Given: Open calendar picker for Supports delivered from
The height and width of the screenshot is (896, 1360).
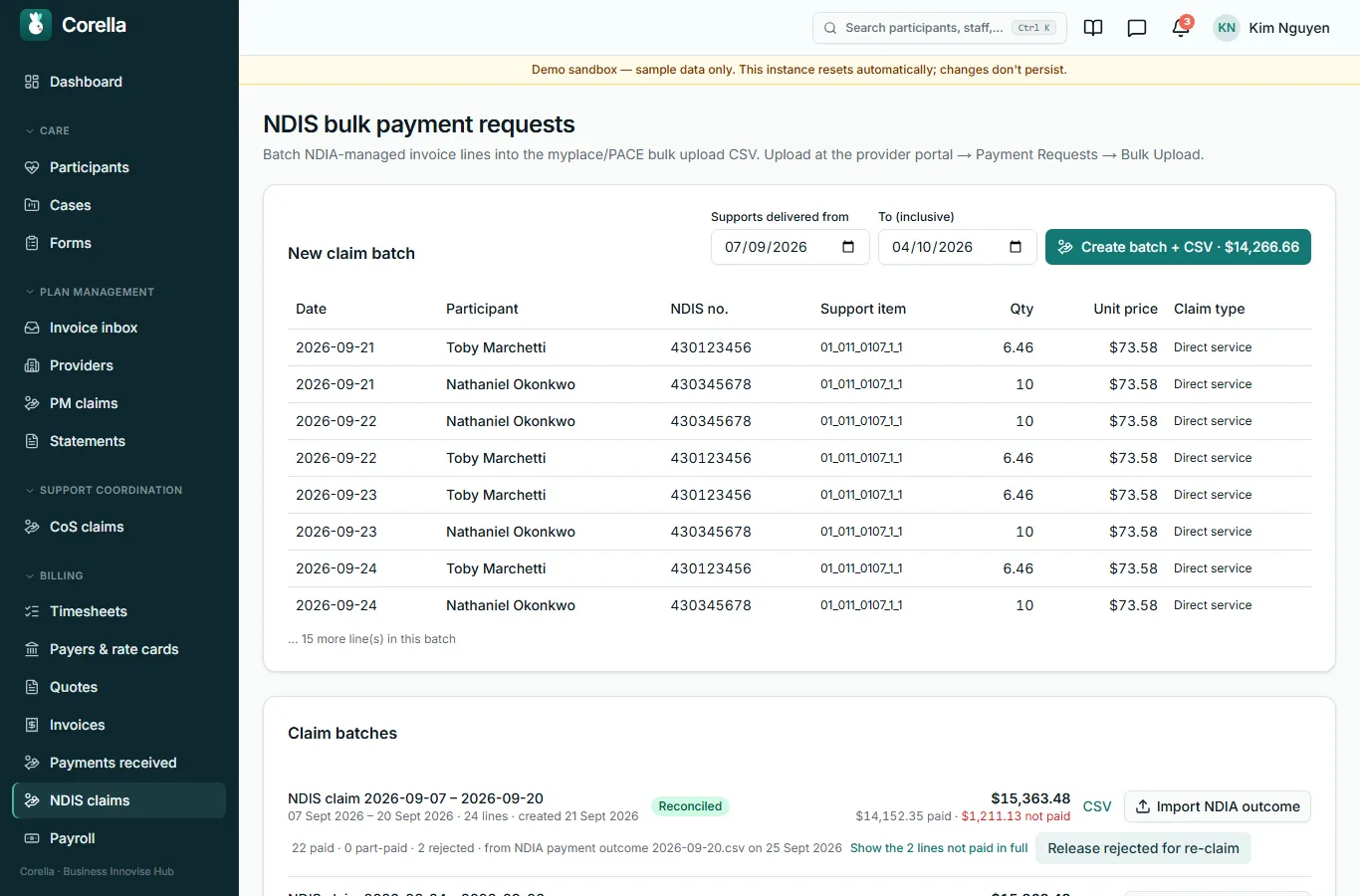Looking at the screenshot, I should coord(848,247).
